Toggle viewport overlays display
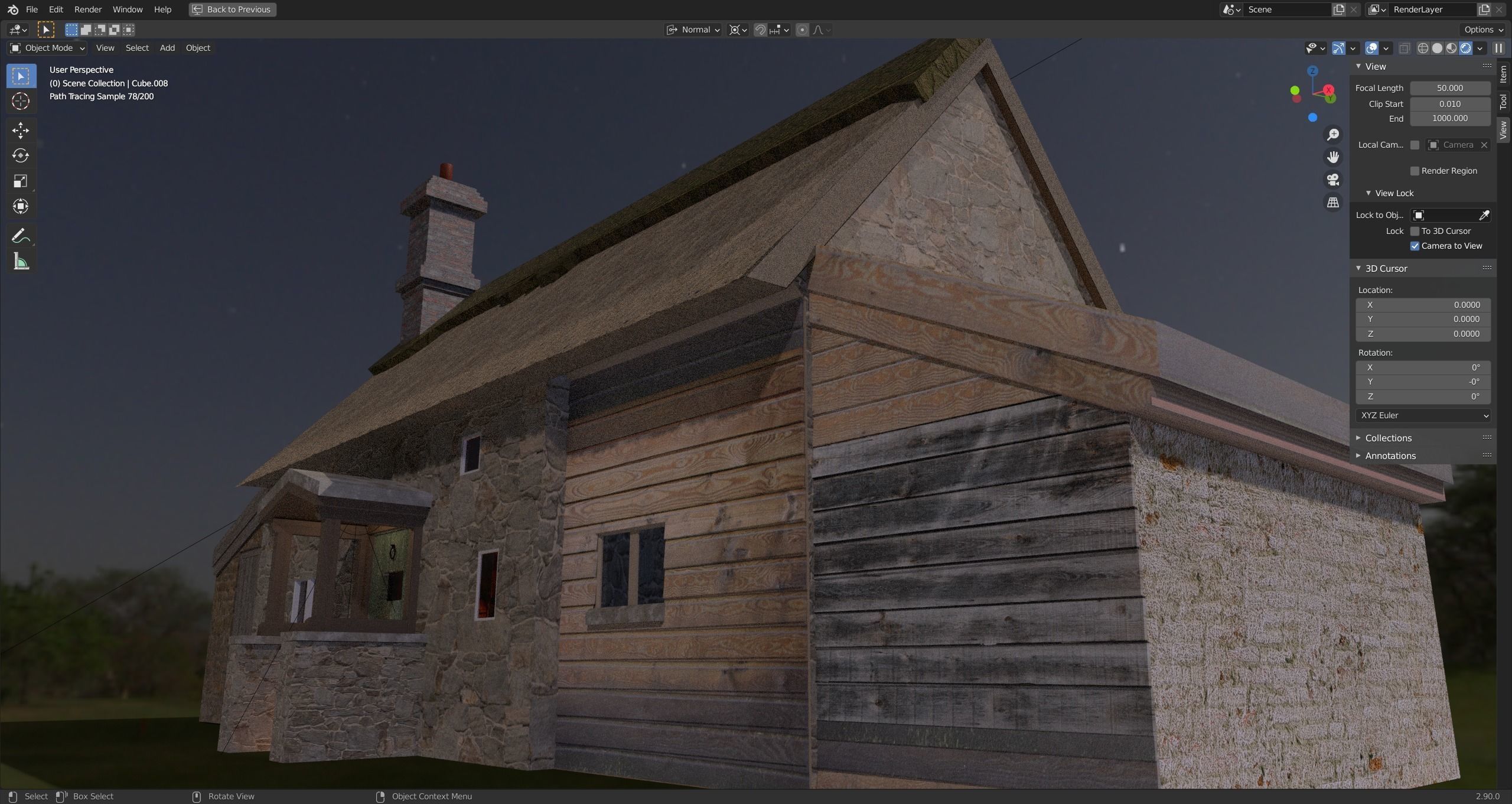1512x804 pixels. pyautogui.click(x=1372, y=48)
